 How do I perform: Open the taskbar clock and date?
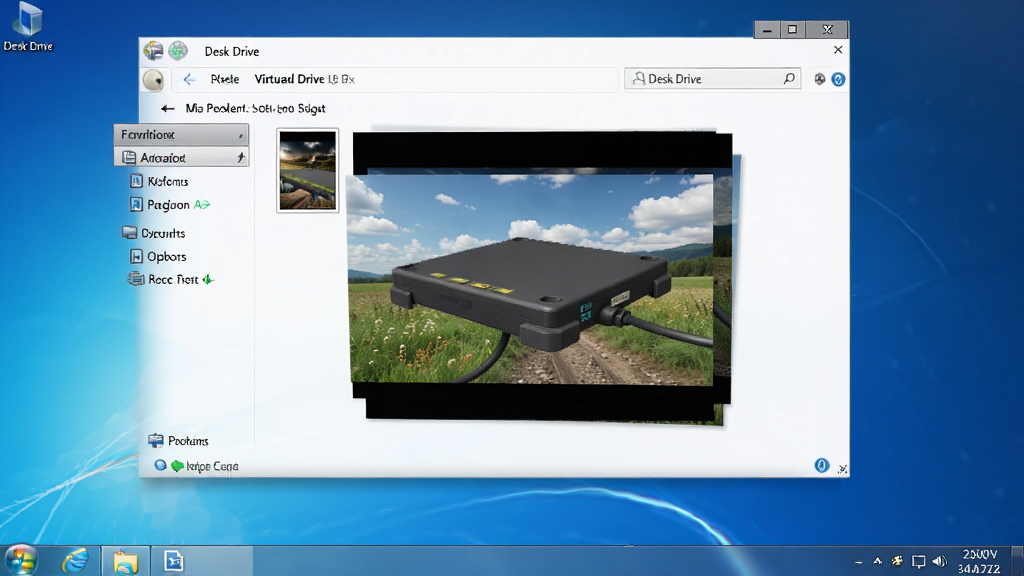tap(980, 561)
